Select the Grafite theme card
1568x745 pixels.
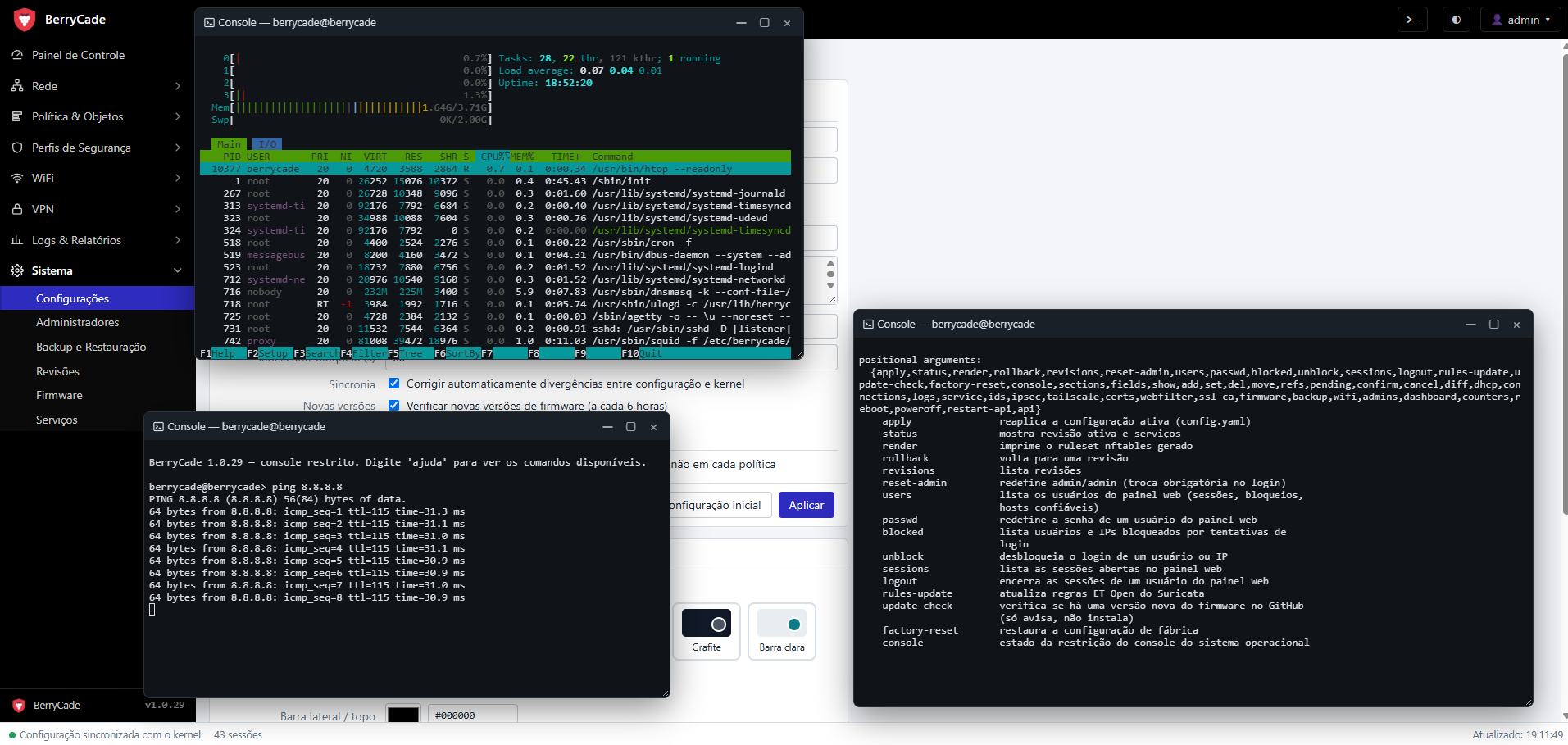[x=707, y=631]
